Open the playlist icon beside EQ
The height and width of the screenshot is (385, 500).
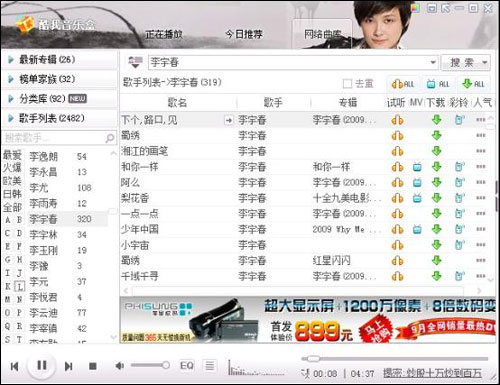click(x=210, y=366)
